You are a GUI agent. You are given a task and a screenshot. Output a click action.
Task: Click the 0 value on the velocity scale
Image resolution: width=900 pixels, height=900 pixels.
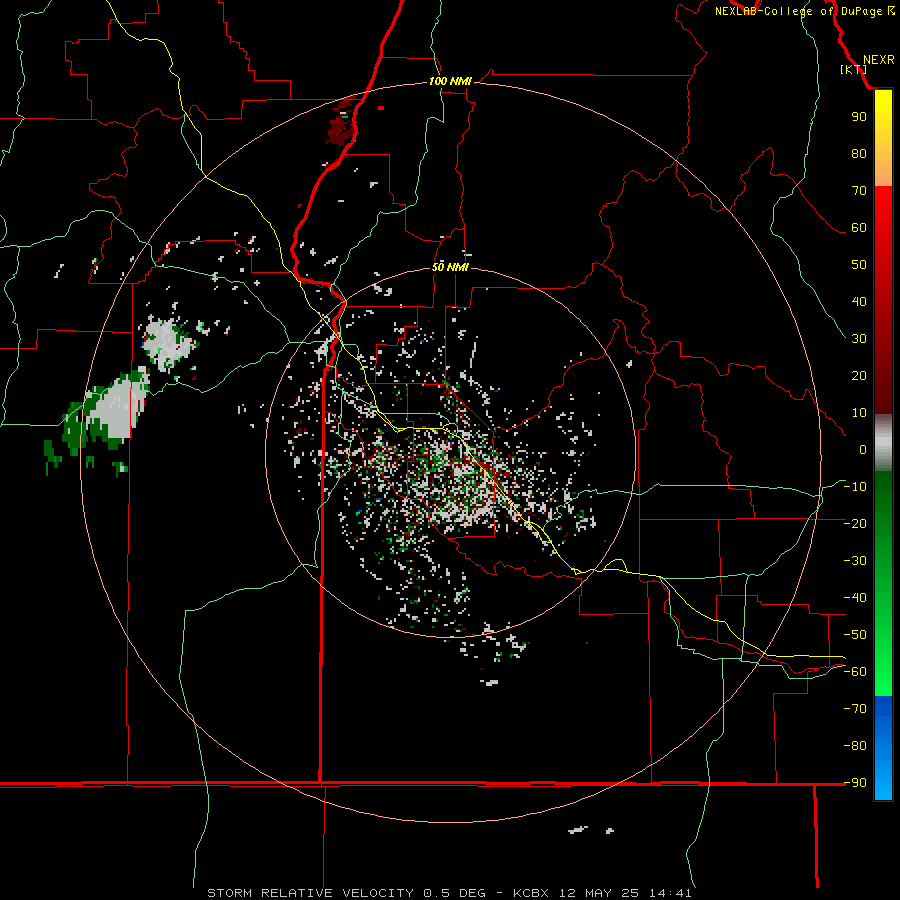click(863, 449)
